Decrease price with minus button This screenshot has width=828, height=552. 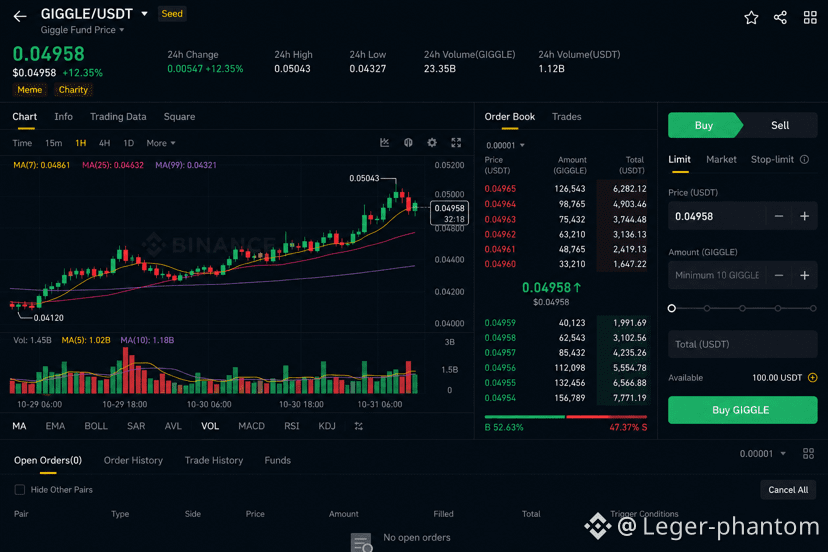click(x=778, y=216)
